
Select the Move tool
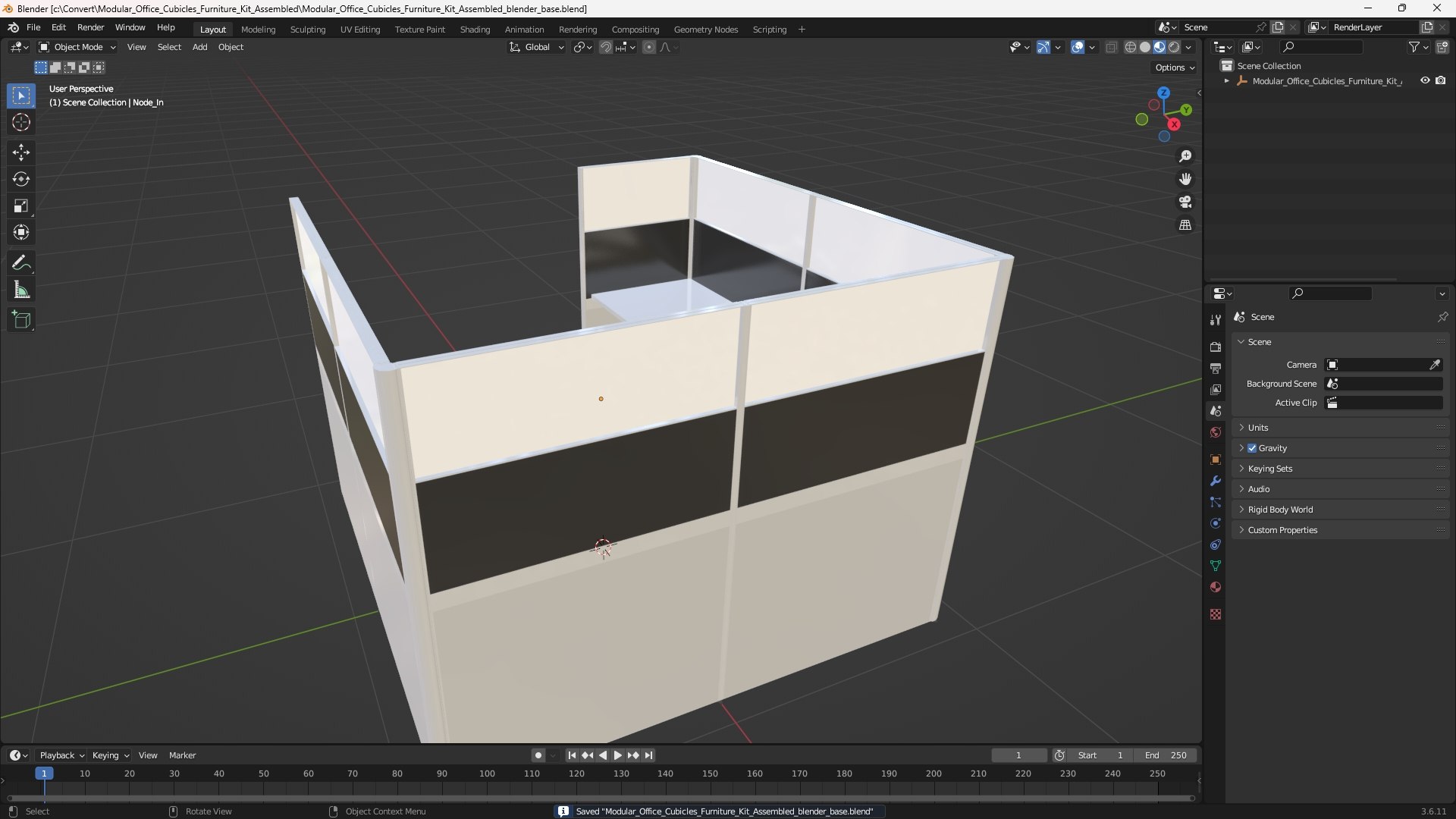pyautogui.click(x=21, y=152)
